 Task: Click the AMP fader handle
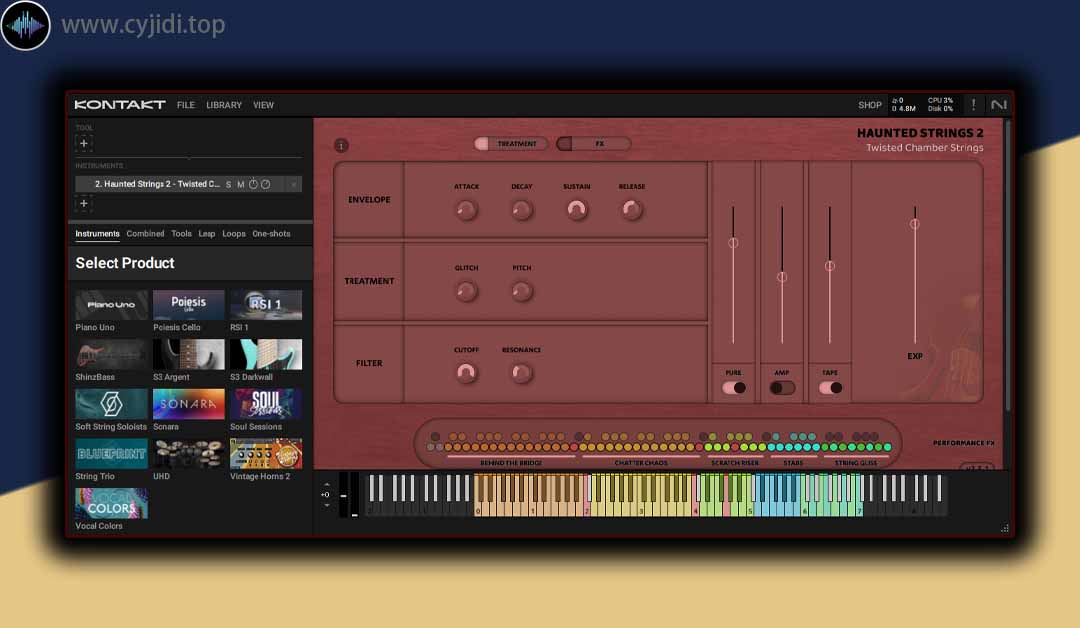pos(782,278)
